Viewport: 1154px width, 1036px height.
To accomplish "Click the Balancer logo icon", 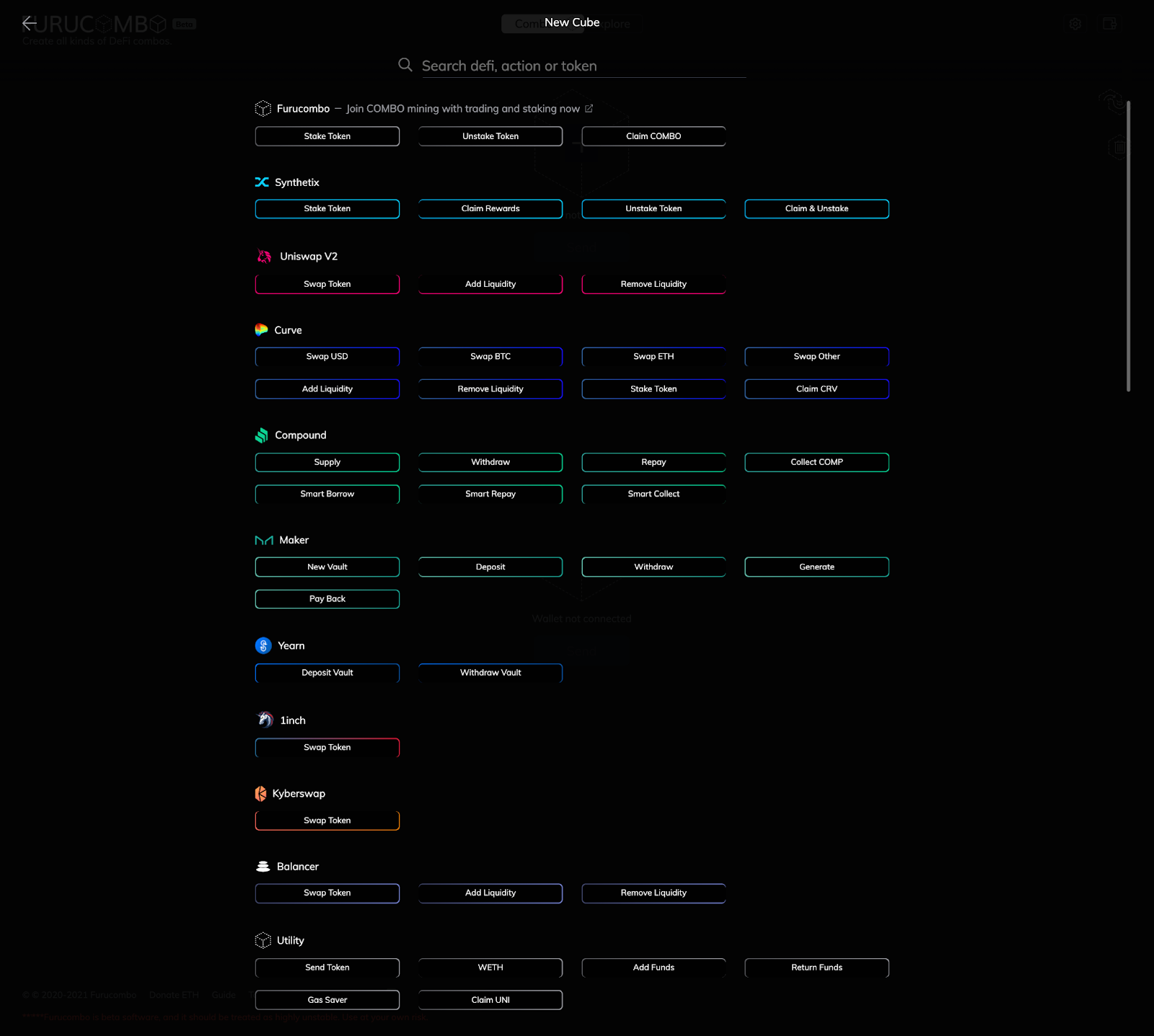I will click(x=263, y=867).
